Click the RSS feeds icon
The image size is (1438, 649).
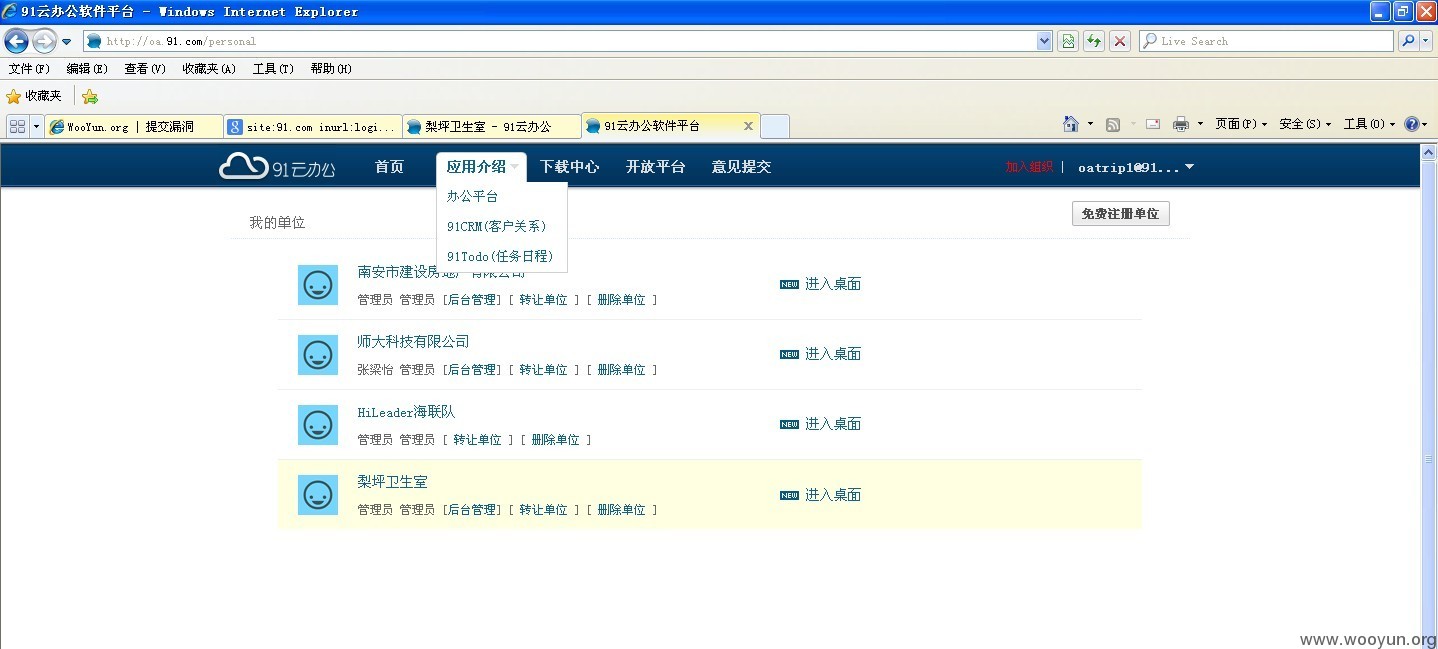tap(1113, 124)
